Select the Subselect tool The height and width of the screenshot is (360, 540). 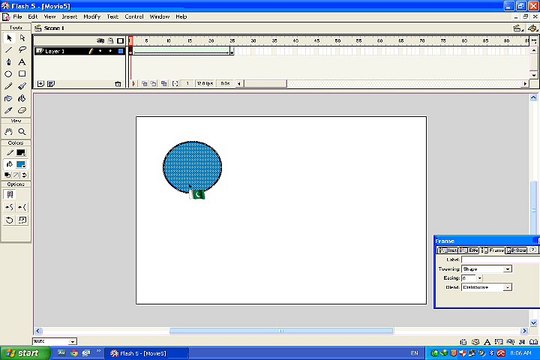pyautogui.click(x=22, y=38)
